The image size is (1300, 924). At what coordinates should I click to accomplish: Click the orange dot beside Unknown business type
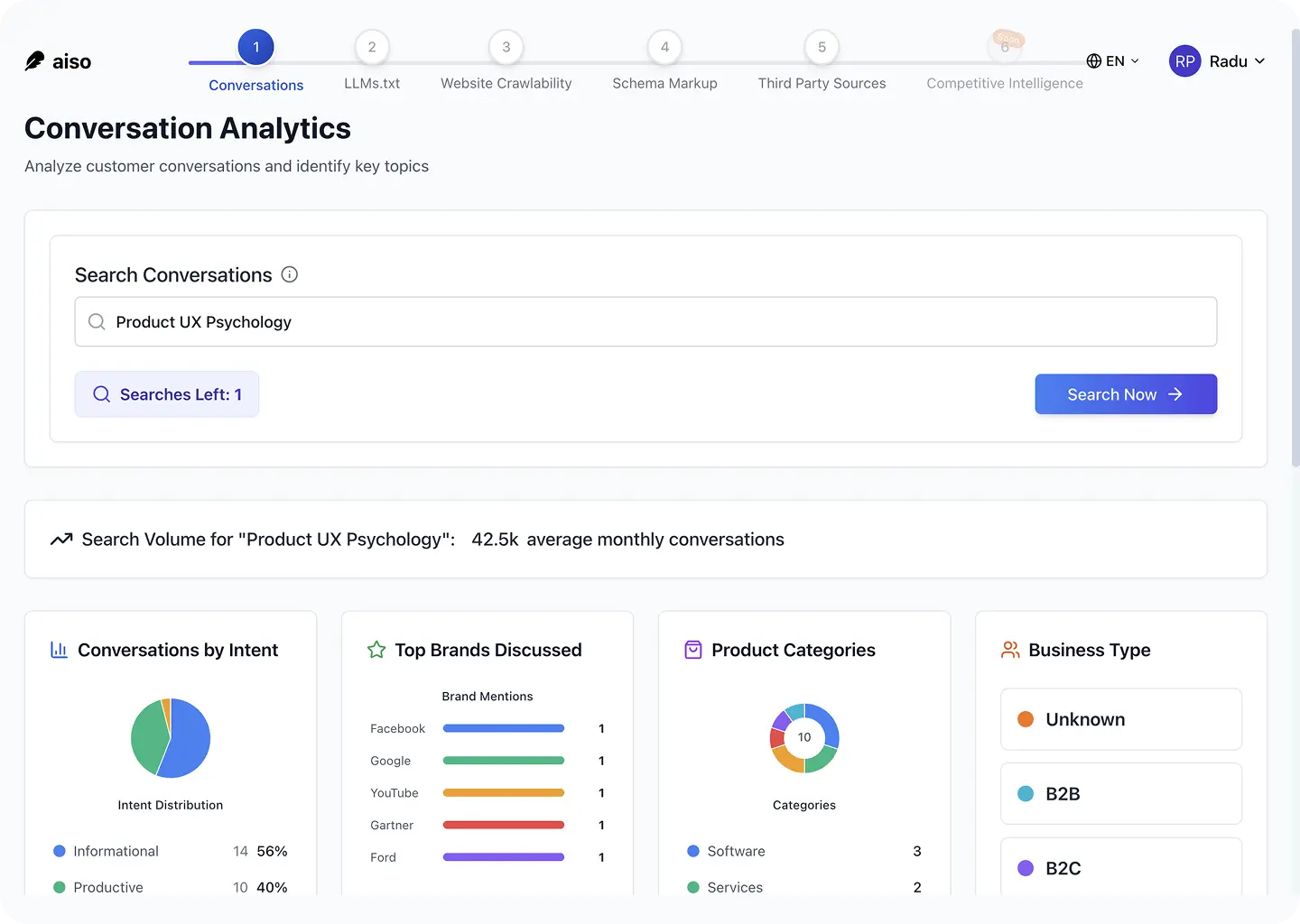click(x=1026, y=719)
